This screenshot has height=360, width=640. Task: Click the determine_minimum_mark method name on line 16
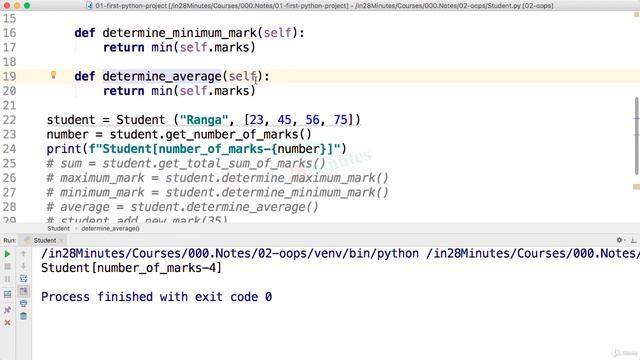[x=180, y=33]
